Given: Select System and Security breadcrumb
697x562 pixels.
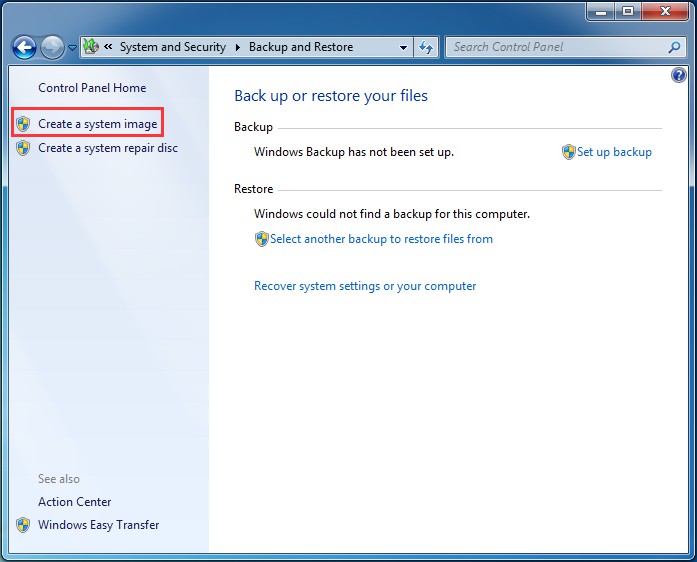Looking at the screenshot, I should click(x=173, y=47).
